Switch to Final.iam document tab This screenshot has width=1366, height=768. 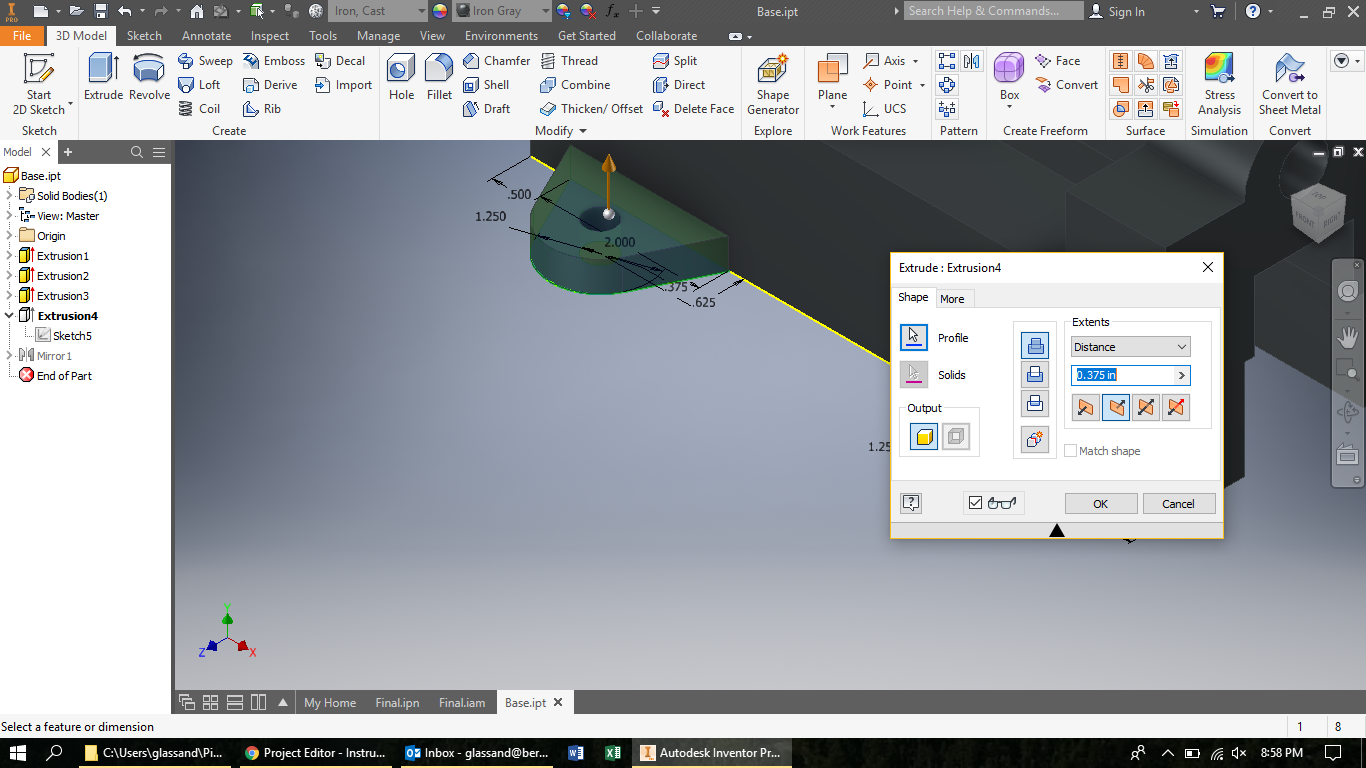pyautogui.click(x=462, y=703)
